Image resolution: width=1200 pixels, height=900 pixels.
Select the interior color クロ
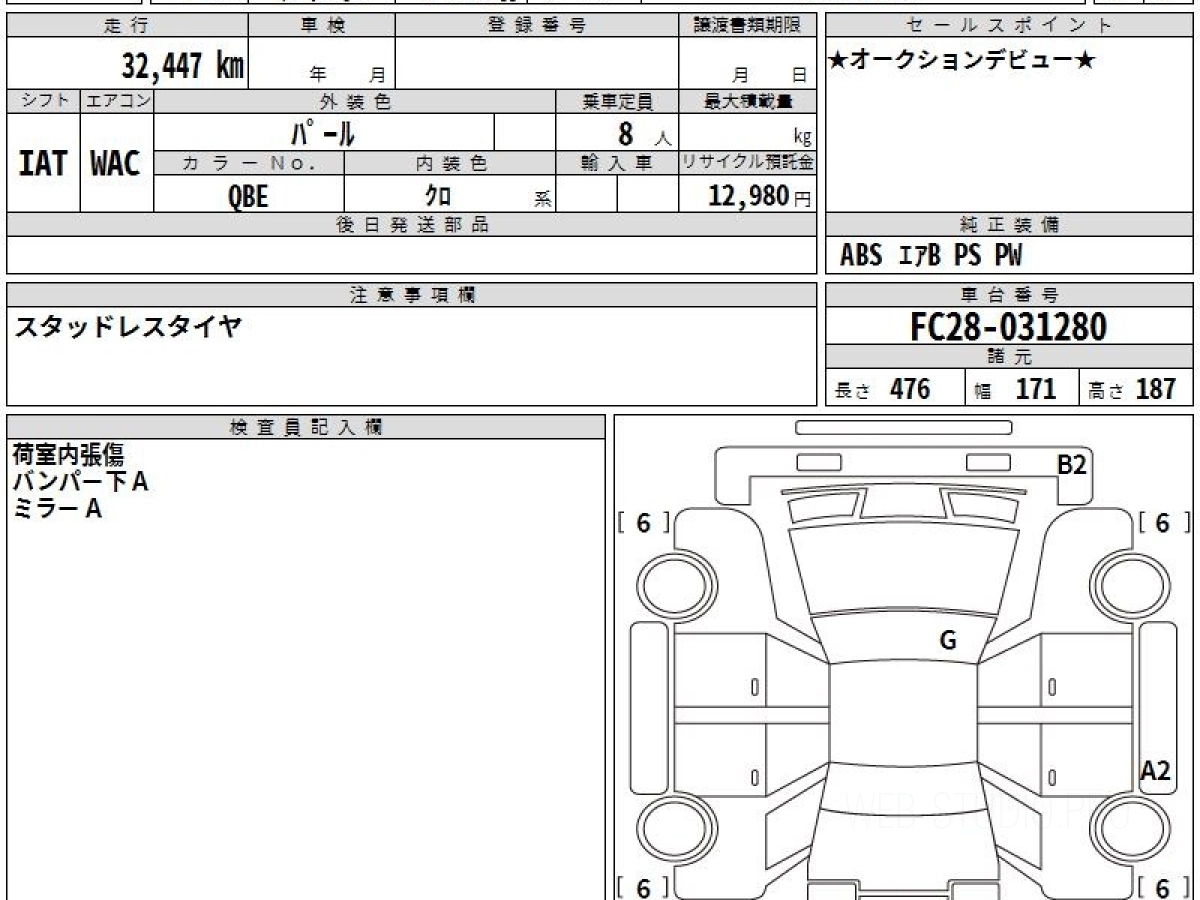pyautogui.click(x=438, y=196)
